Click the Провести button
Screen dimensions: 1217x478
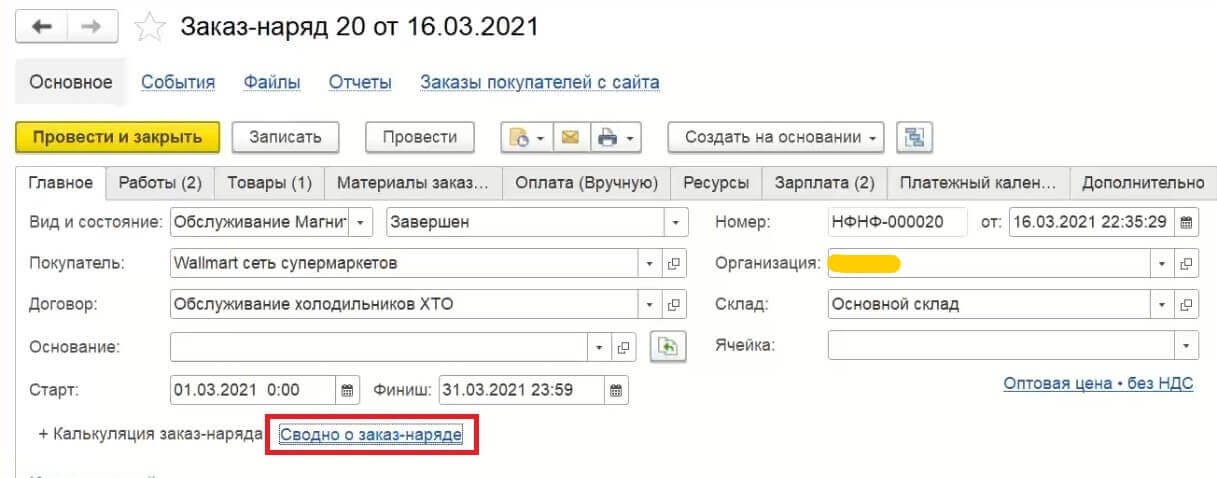coord(420,138)
